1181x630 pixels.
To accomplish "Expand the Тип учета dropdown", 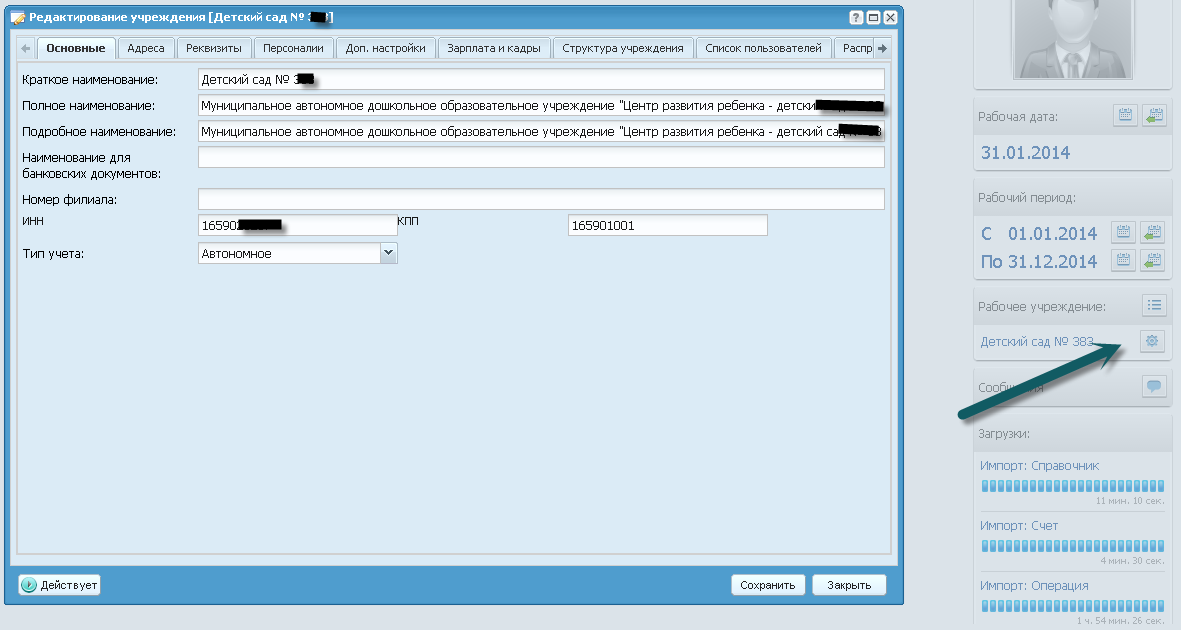I will tap(388, 254).
